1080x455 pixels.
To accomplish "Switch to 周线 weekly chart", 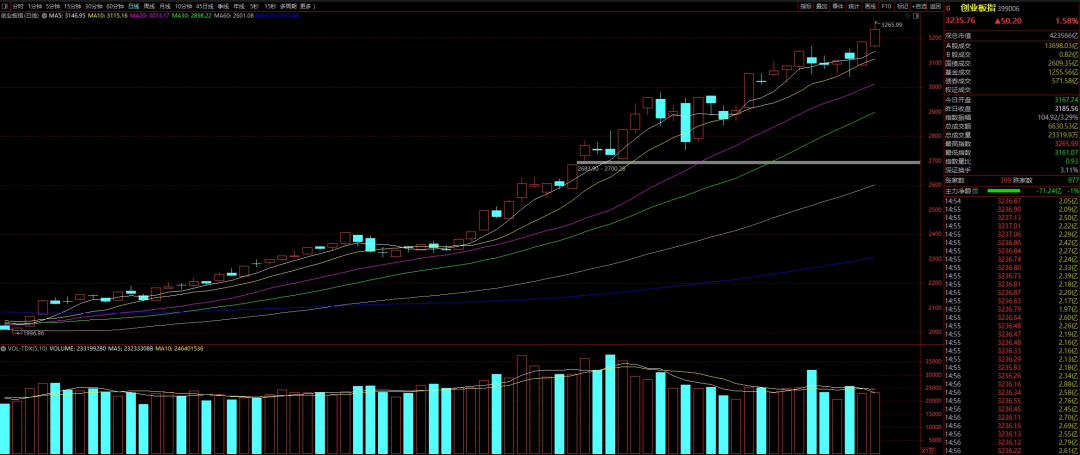I will 149,6.
